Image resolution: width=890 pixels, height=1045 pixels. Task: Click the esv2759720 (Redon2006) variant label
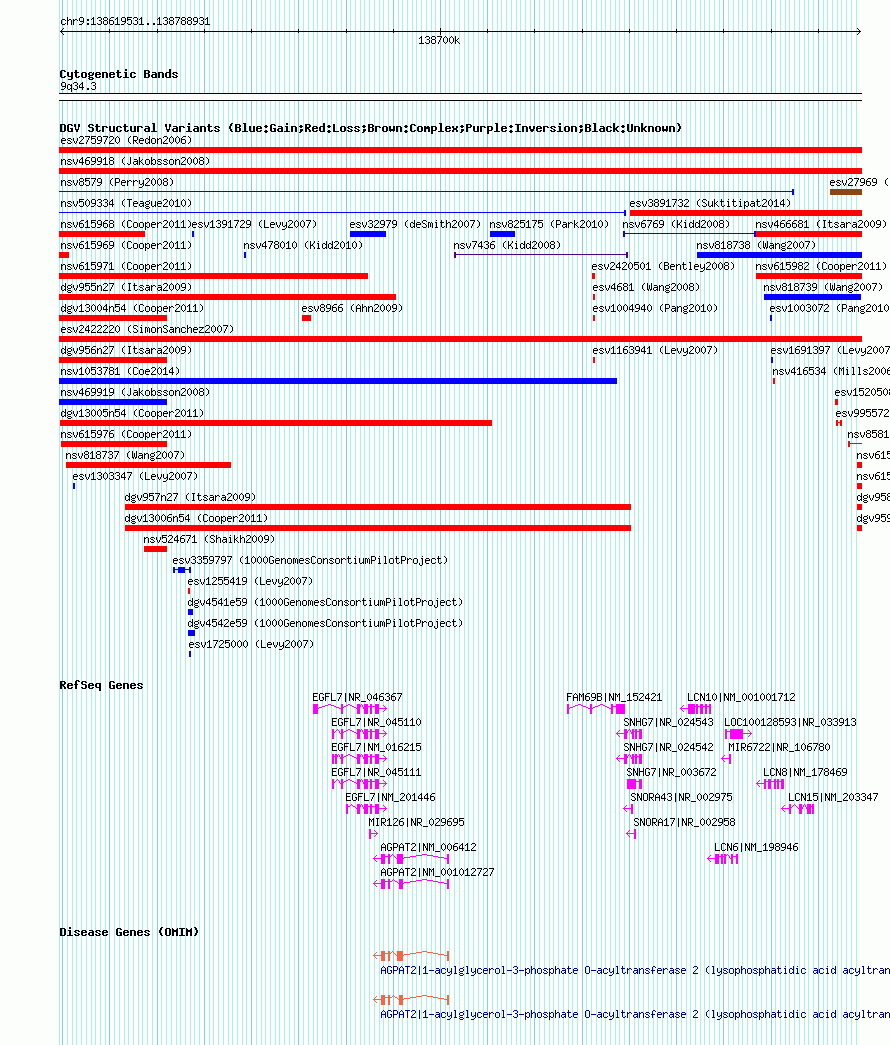point(126,140)
